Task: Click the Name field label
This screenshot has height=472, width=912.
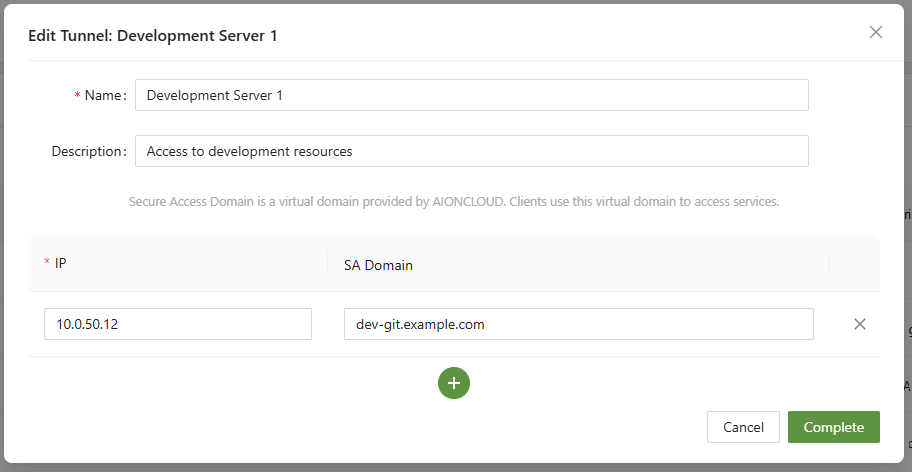Action: pyautogui.click(x=105, y=96)
